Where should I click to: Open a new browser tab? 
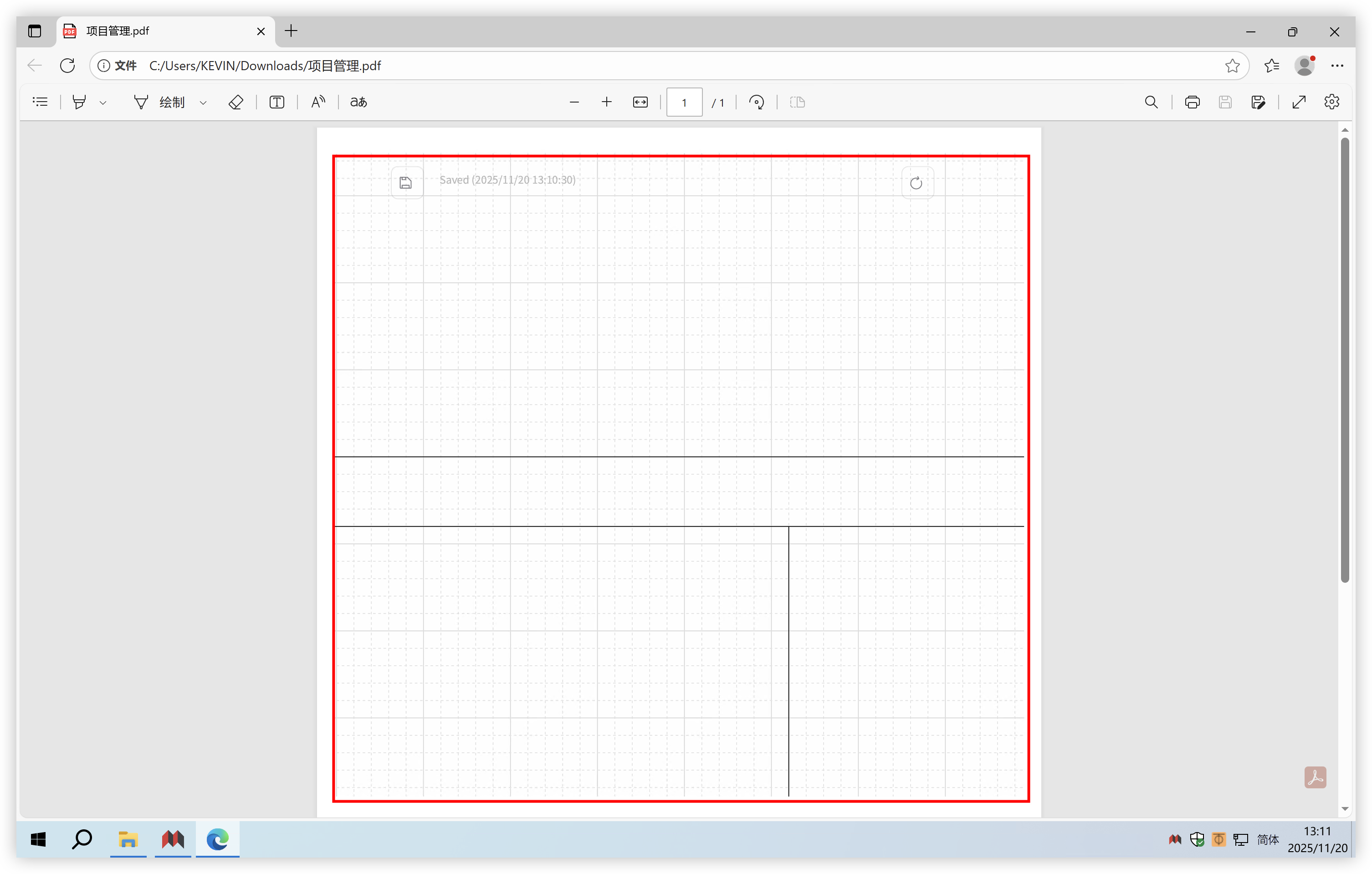coord(291,31)
